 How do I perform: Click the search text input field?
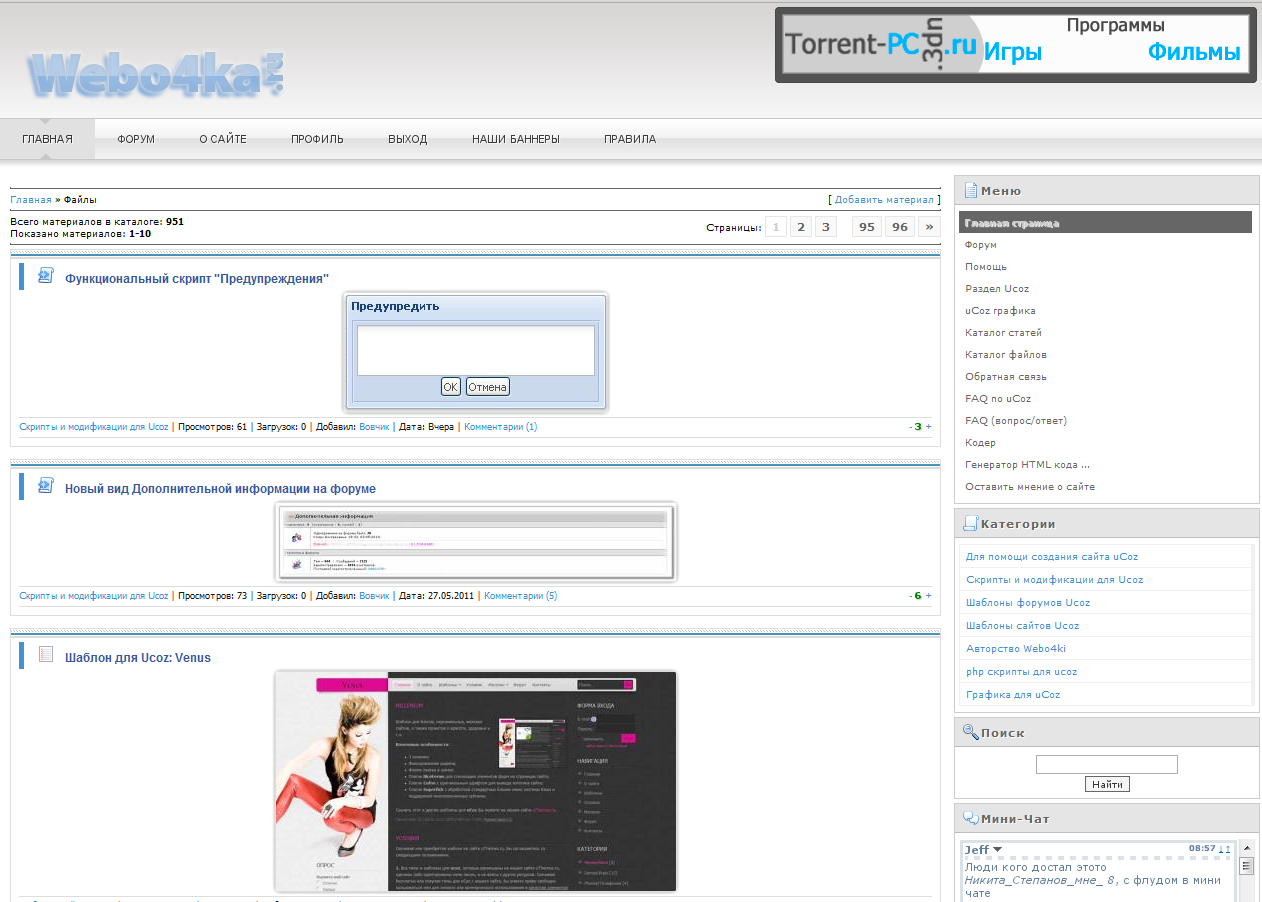click(x=1106, y=765)
